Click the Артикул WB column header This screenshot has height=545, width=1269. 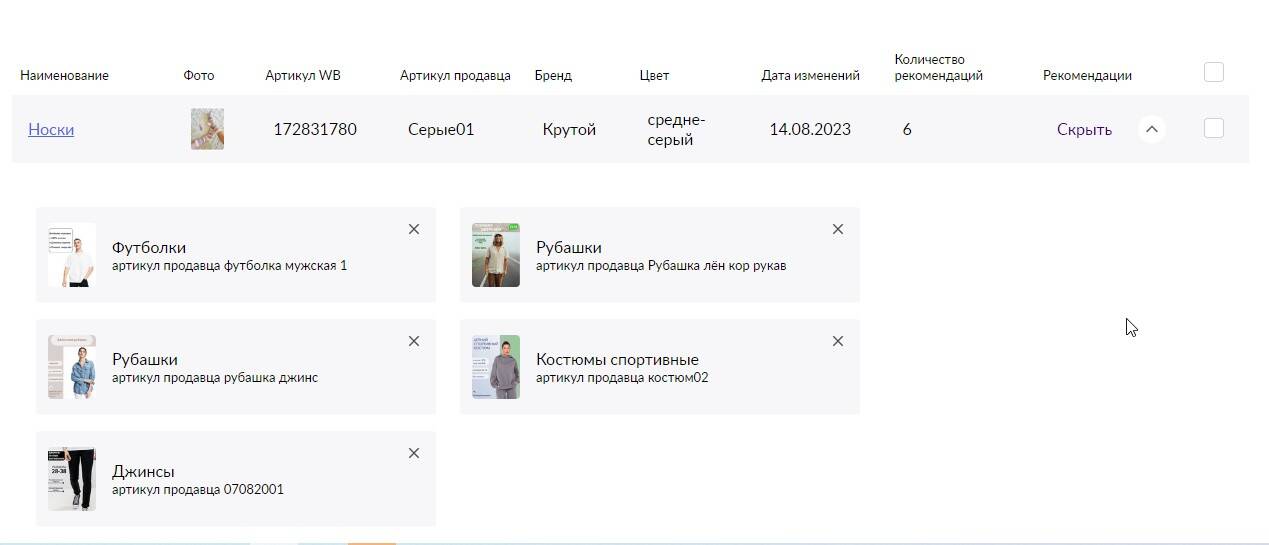(x=303, y=75)
